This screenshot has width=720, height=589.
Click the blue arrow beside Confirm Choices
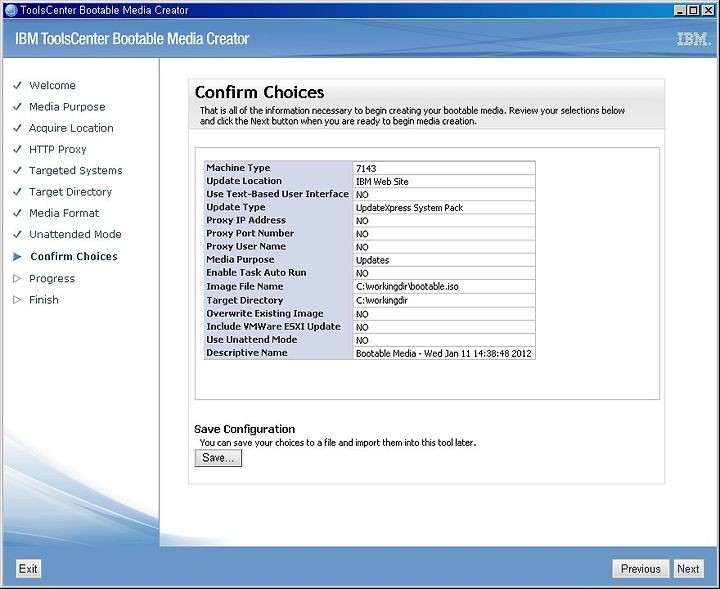[x=17, y=257]
